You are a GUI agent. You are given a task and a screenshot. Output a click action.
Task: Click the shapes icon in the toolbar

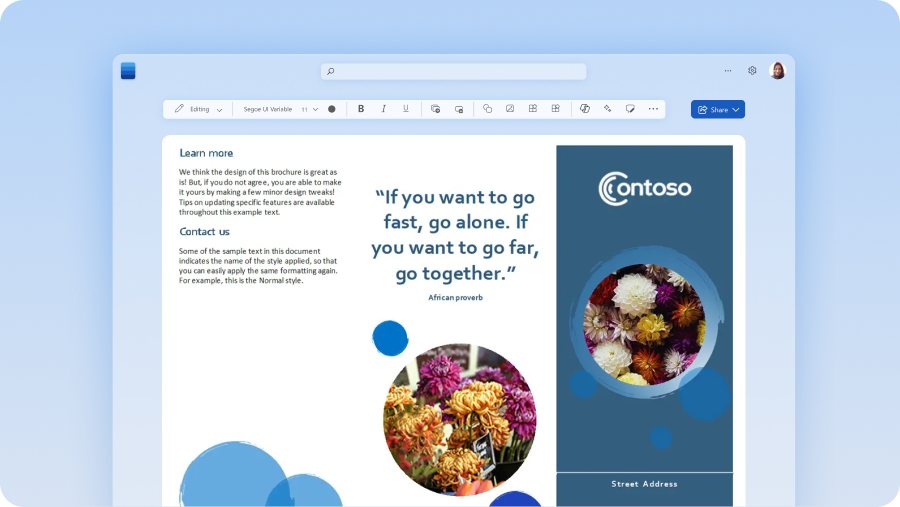(x=487, y=109)
